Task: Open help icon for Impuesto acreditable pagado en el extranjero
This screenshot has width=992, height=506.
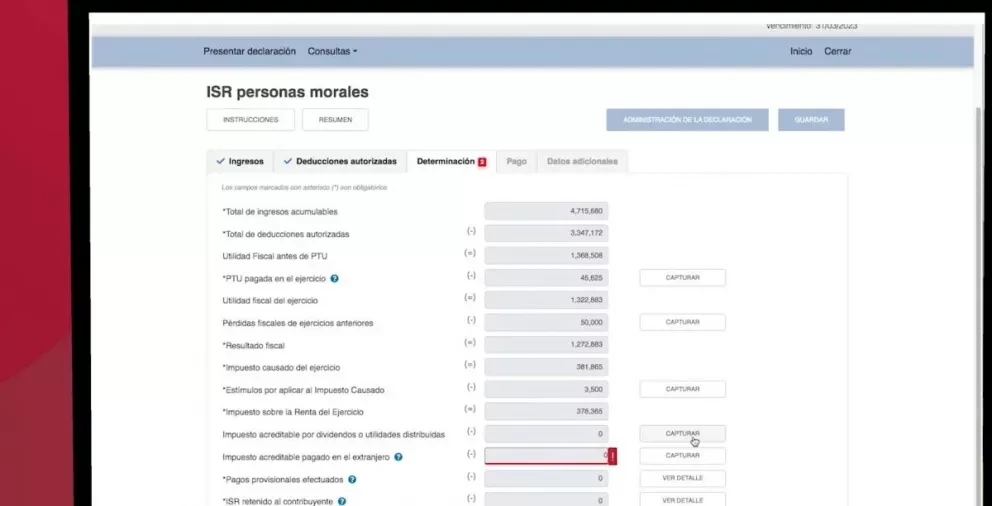Action: pos(398,457)
